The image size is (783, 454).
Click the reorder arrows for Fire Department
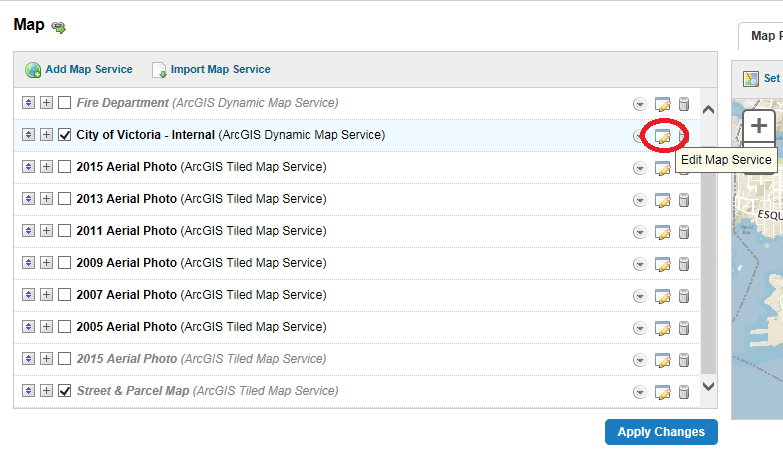point(28,103)
